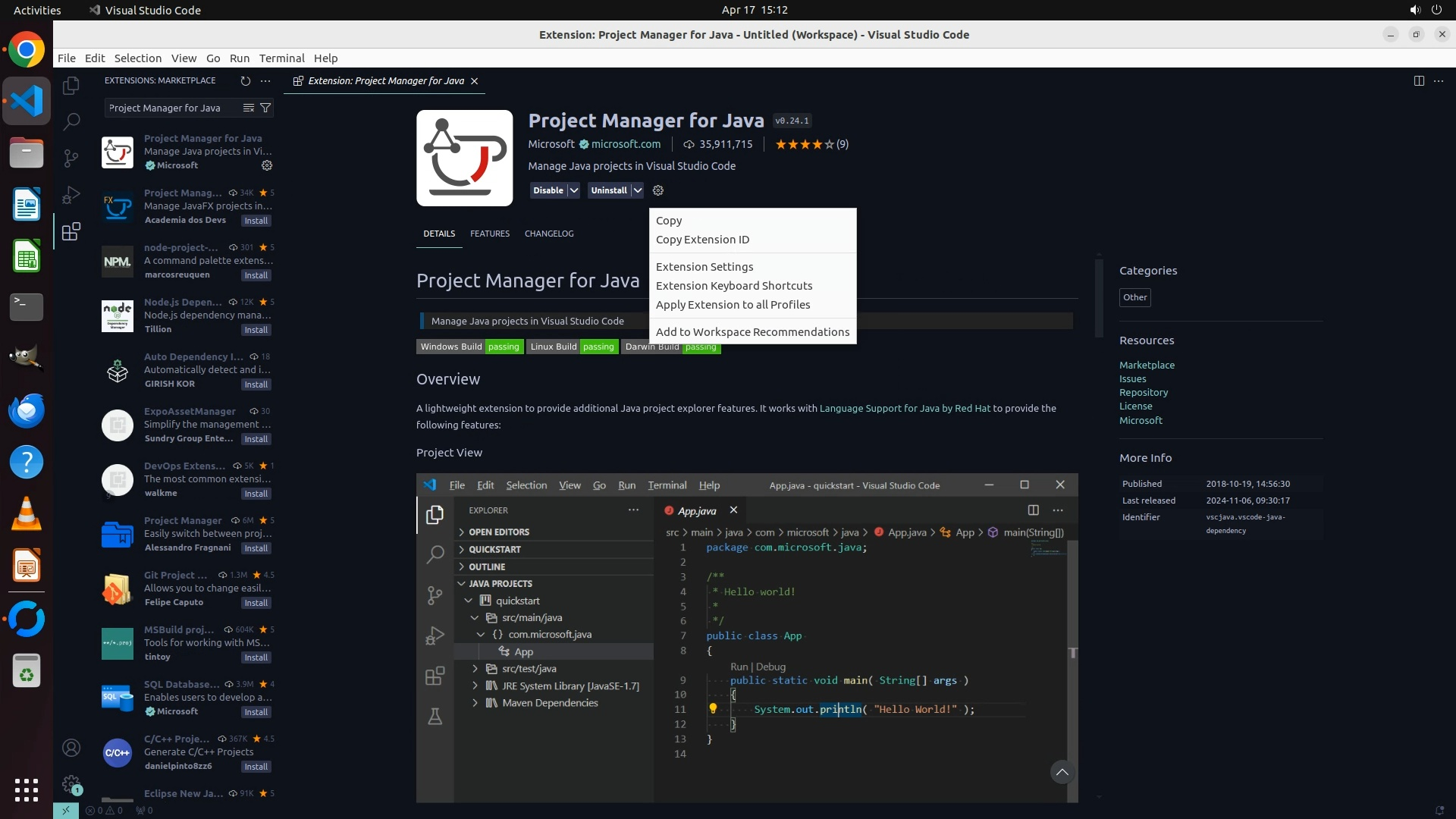
Task: Click manage gear next to Uninstall button
Action: click(x=658, y=190)
